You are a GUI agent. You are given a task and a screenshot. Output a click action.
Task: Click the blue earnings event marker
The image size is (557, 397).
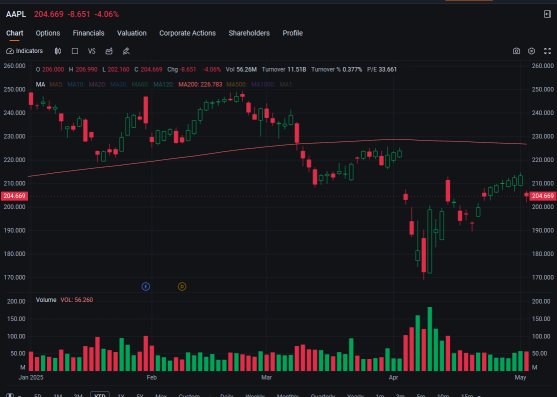coord(146,287)
